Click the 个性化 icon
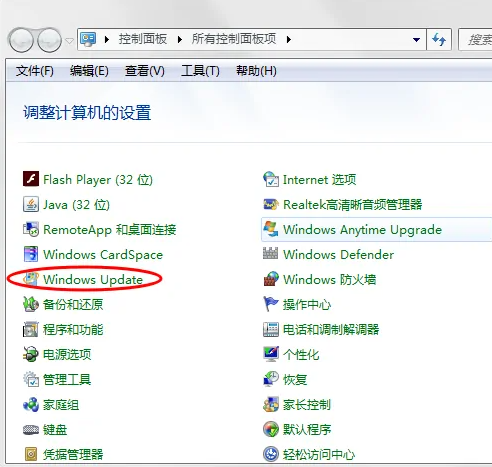The image size is (492, 467). [271, 354]
